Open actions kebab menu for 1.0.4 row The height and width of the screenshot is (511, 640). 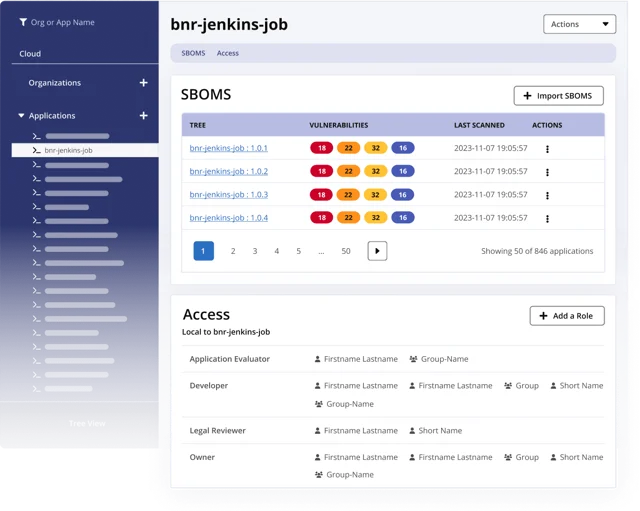(547, 219)
